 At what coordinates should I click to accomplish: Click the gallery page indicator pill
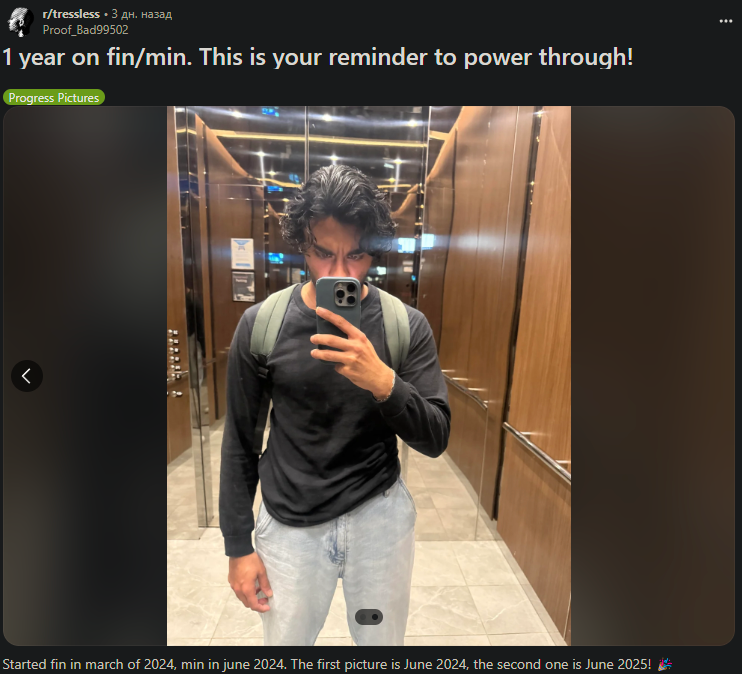pyautogui.click(x=369, y=617)
